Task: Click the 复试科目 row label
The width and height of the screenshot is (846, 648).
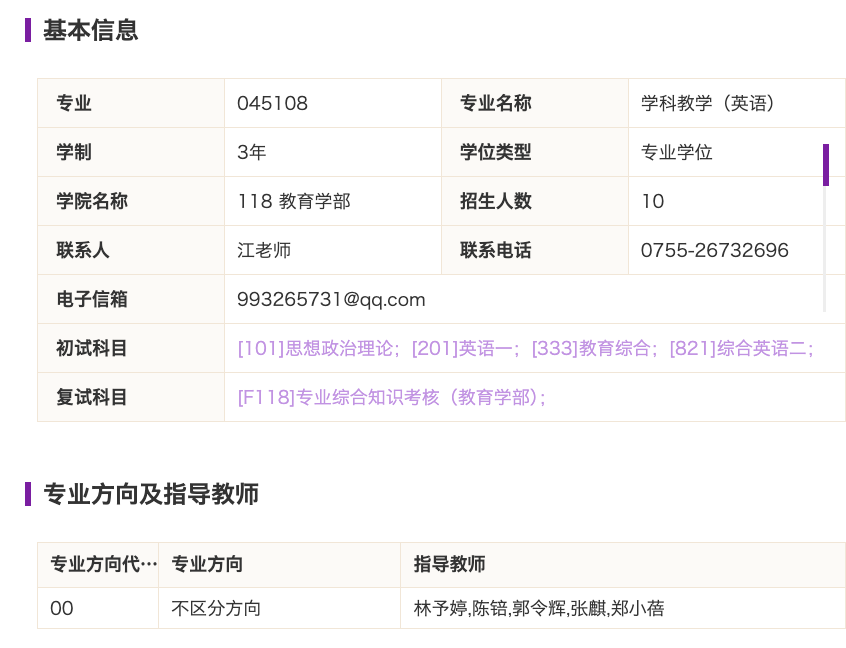Action: (131, 397)
